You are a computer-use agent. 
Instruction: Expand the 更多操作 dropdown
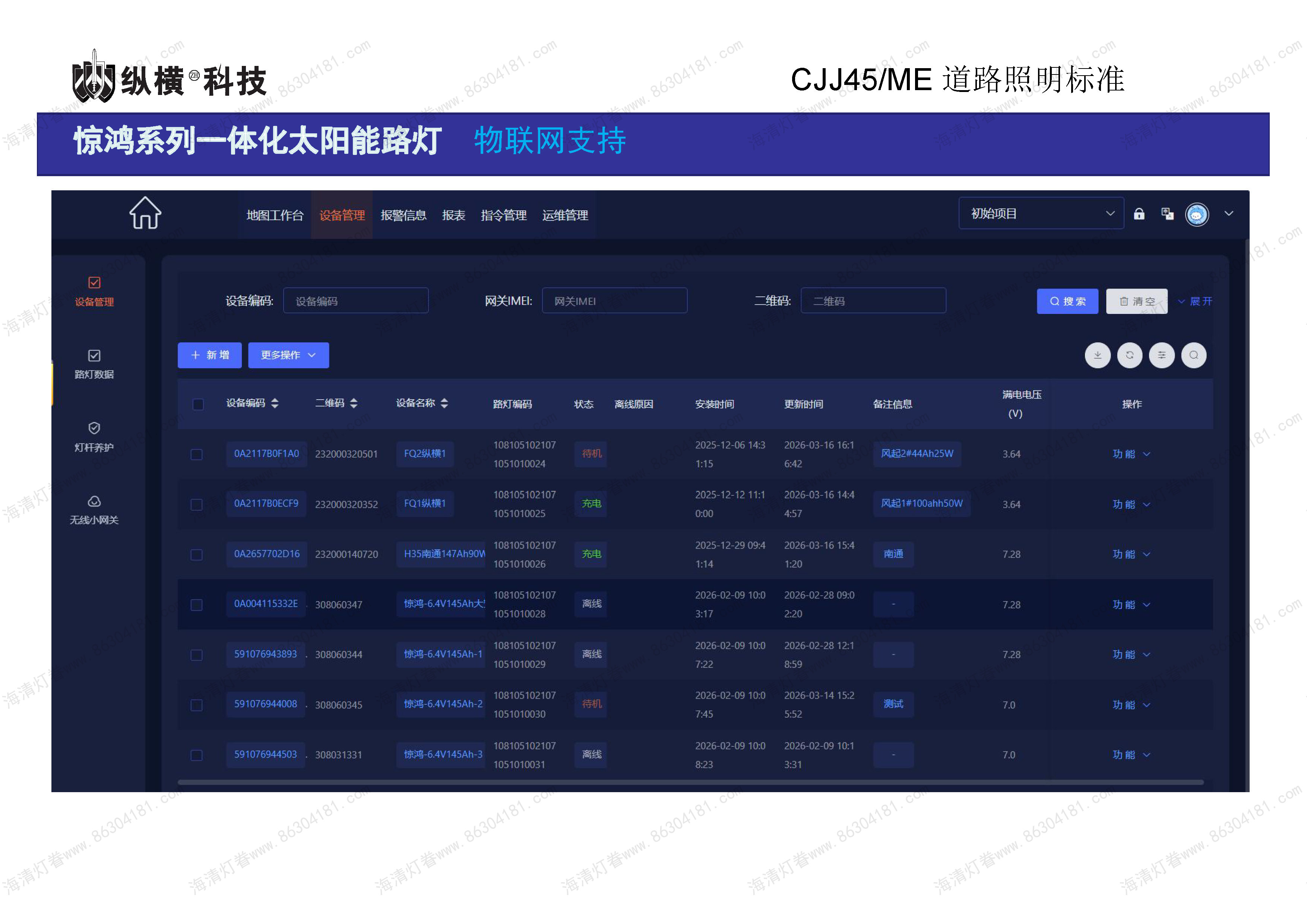(288, 356)
